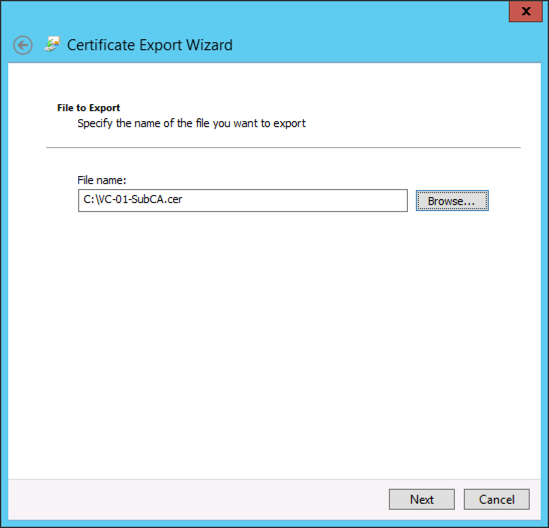The image size is (549, 528).
Task: Open the Browse file dialog
Action: pos(452,201)
